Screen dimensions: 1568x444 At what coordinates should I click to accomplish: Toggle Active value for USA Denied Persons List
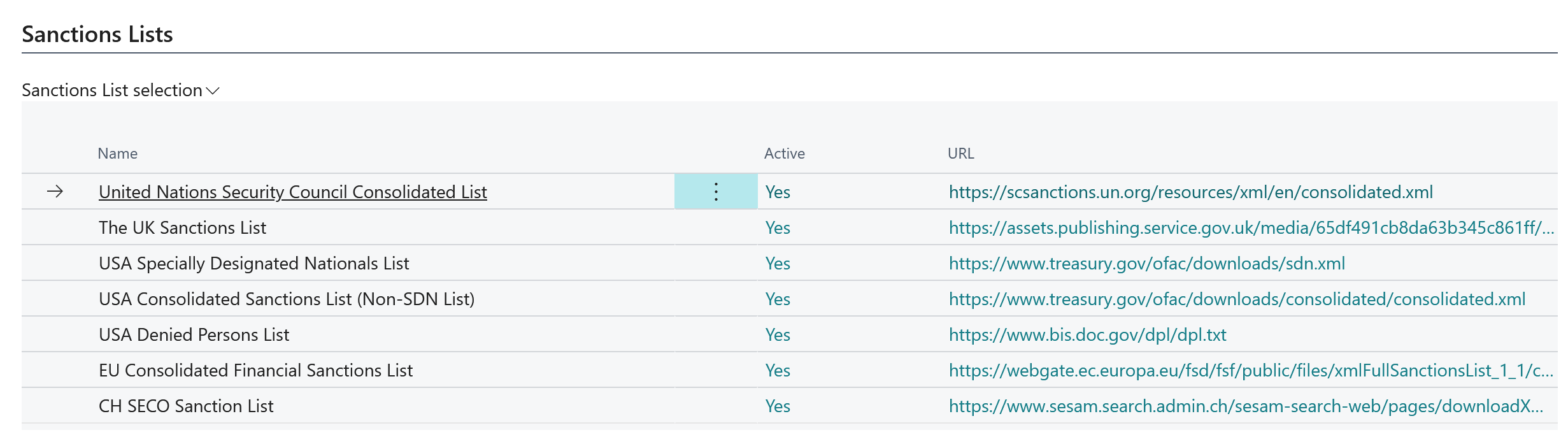click(778, 334)
